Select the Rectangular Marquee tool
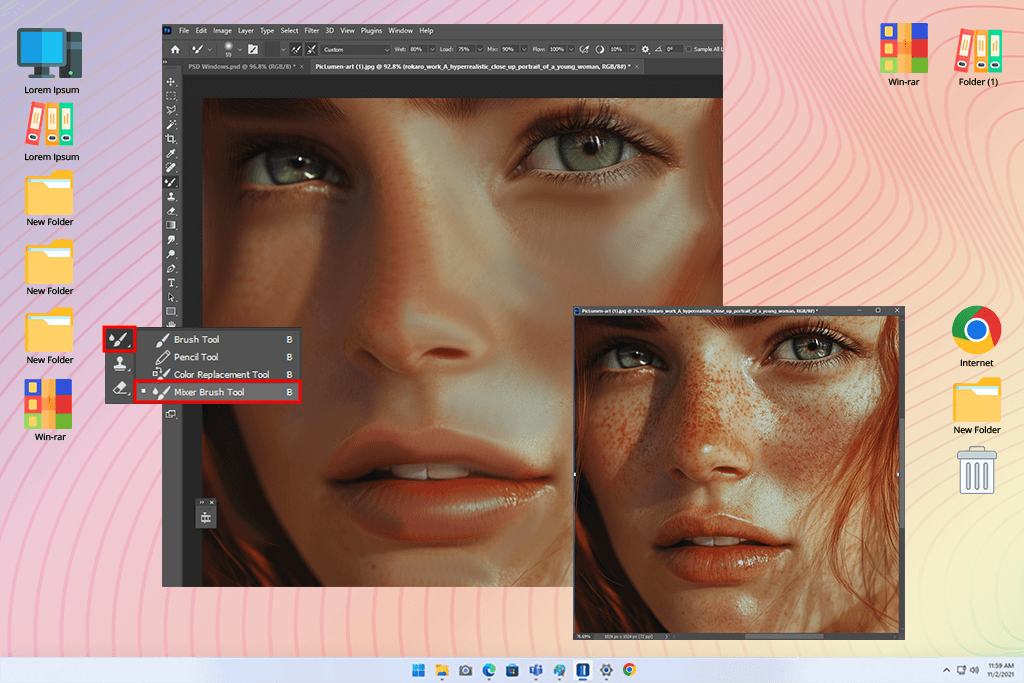 coord(171,96)
